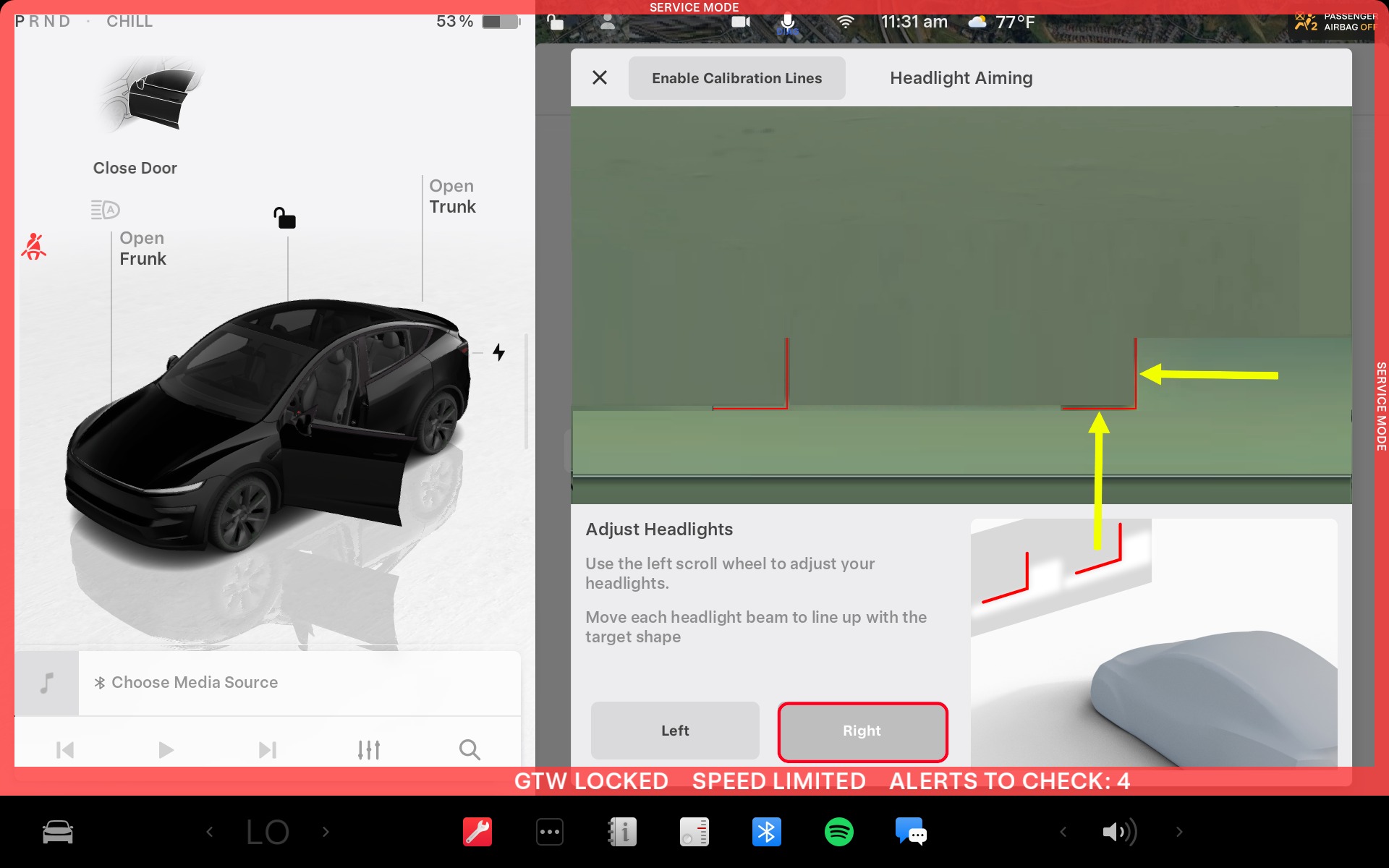Select the Right headlight button
The image size is (1389, 868).
click(862, 731)
